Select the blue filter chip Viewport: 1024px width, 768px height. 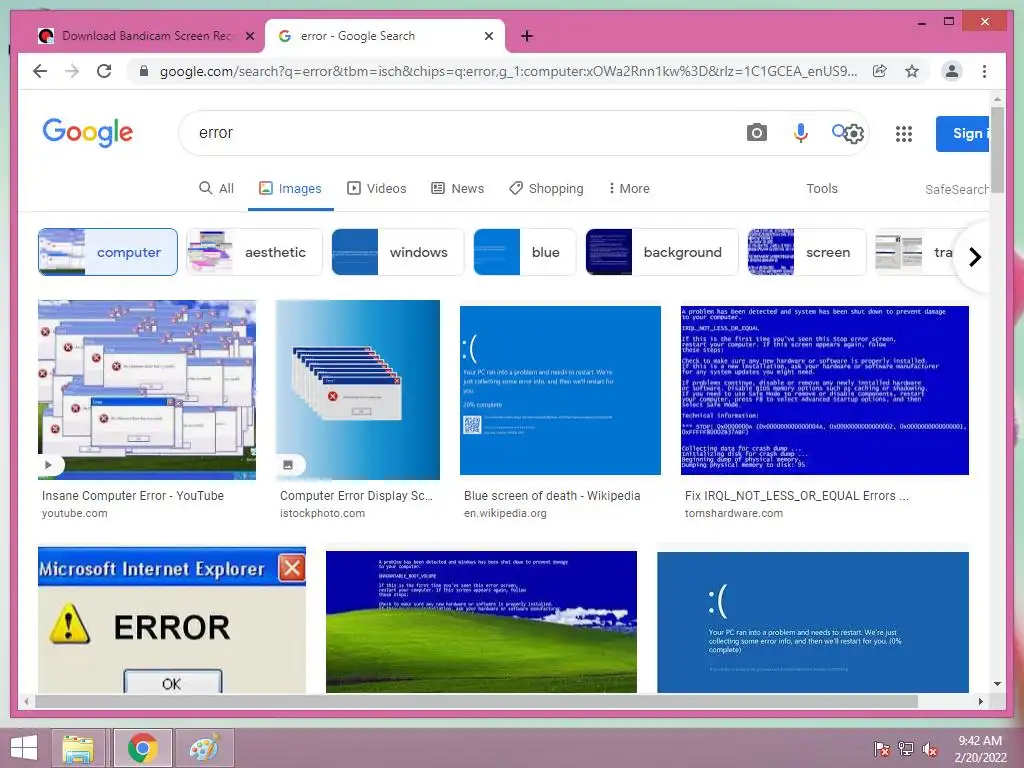[524, 252]
